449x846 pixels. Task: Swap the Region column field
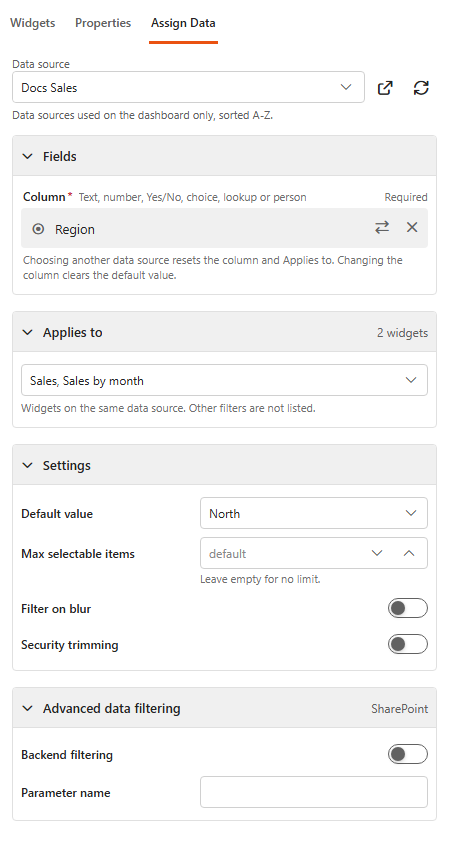tap(382, 228)
